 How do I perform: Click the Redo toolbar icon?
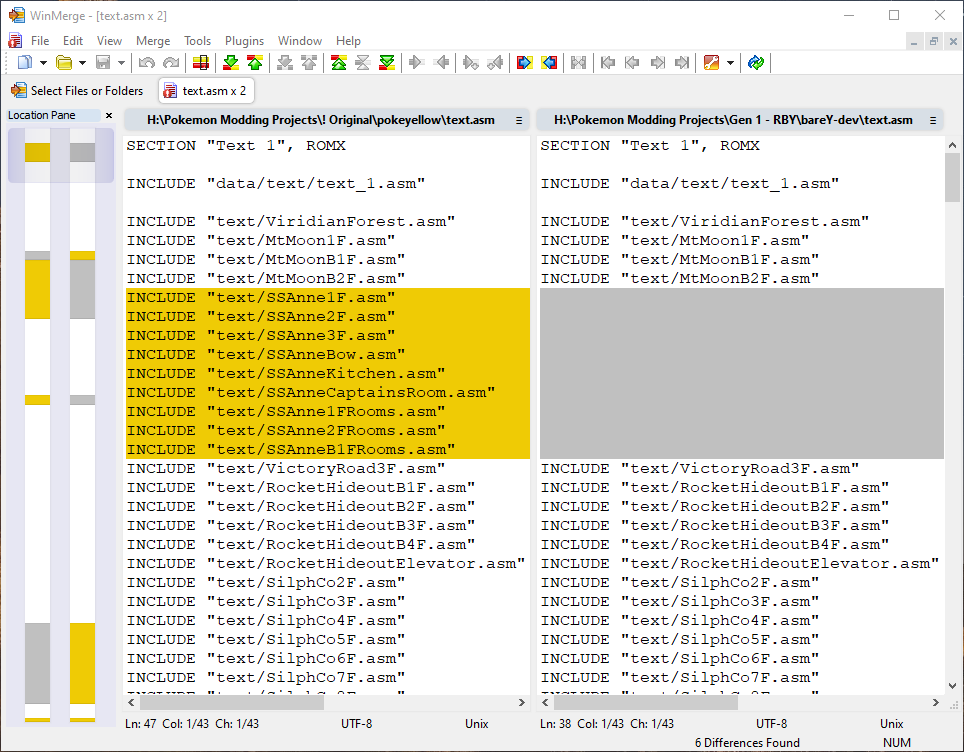171,62
